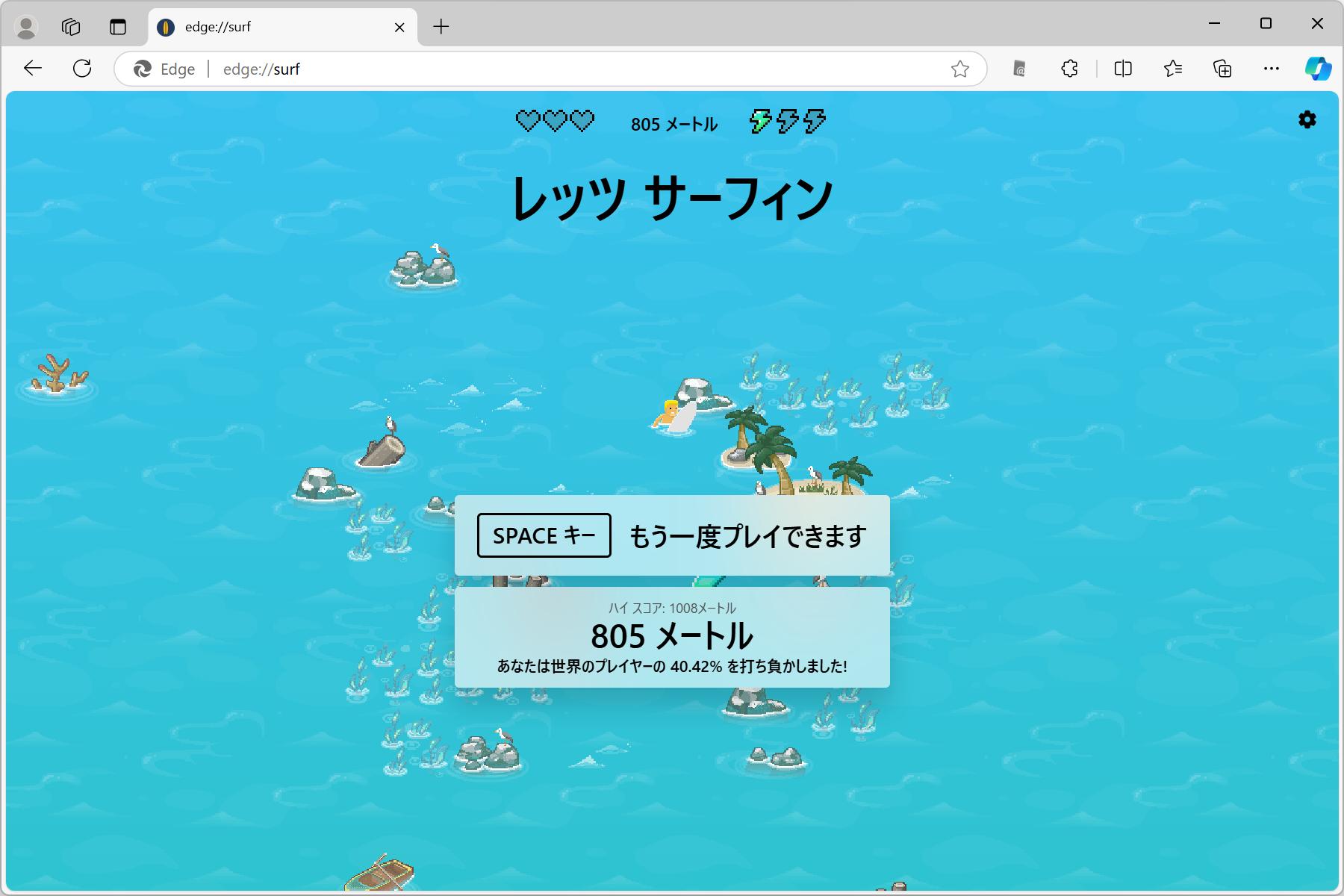The image size is (1344, 896).
Task: Minimize the Edge window
Action: tap(1214, 24)
